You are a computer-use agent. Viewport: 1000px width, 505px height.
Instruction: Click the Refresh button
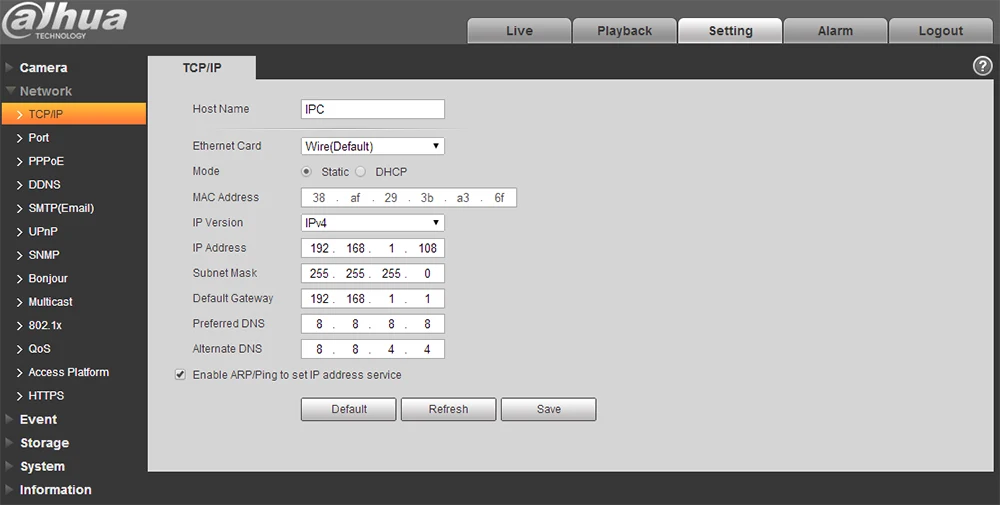(x=448, y=409)
